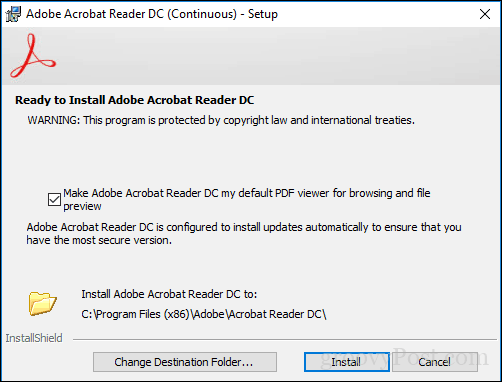The width and height of the screenshot is (502, 382).
Task: Start installation with the Install button
Action: click(x=347, y=362)
